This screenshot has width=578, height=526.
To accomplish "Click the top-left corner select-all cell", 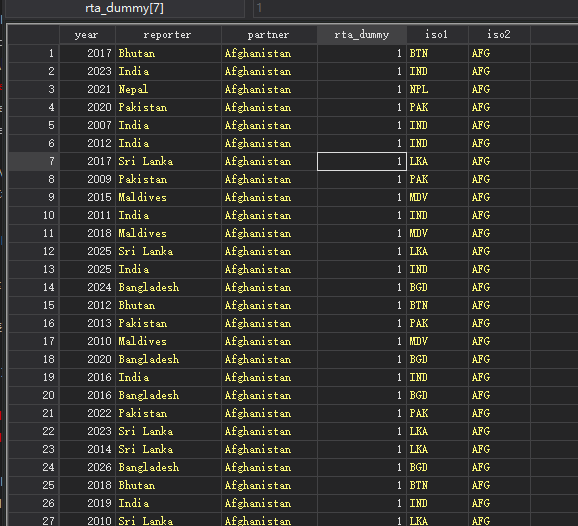I will 34,35.
